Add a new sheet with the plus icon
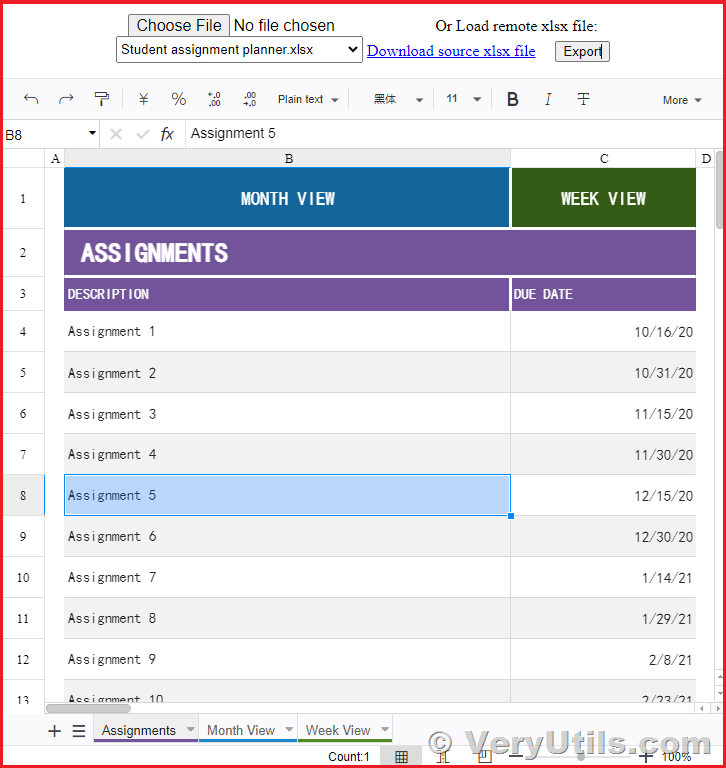This screenshot has width=726, height=768. click(x=54, y=731)
